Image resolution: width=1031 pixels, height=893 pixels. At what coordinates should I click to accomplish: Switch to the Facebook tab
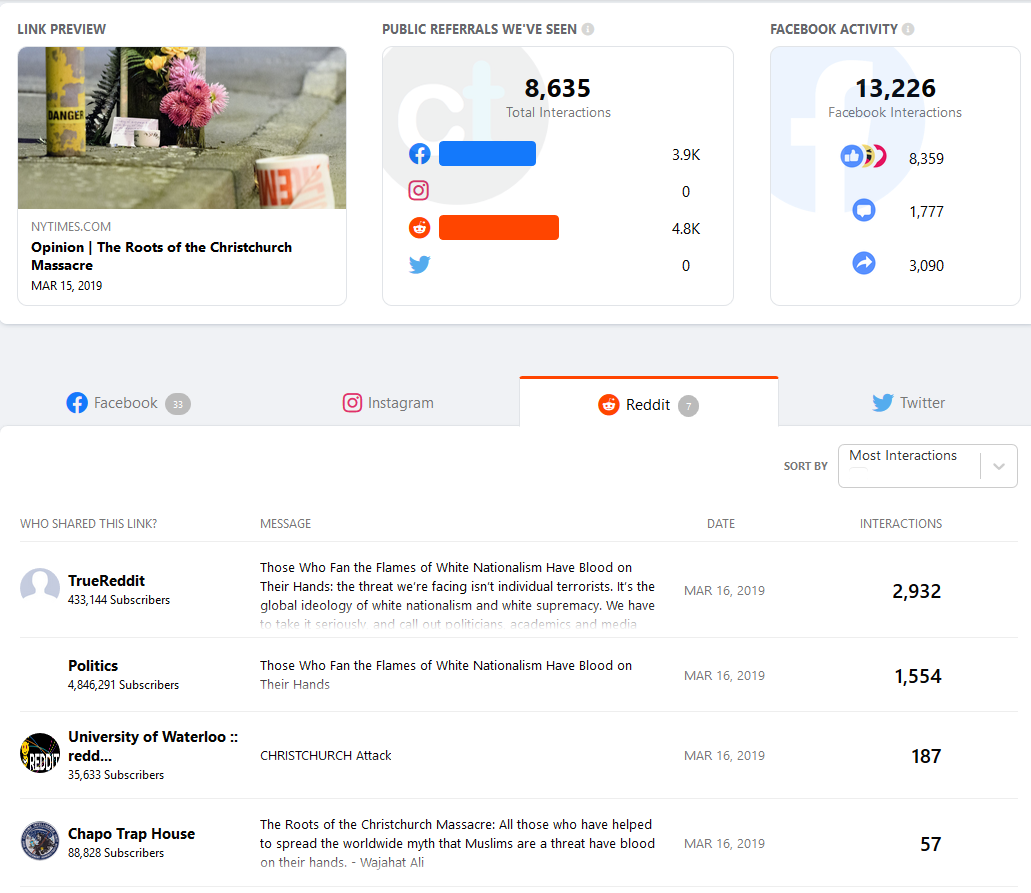pos(127,403)
